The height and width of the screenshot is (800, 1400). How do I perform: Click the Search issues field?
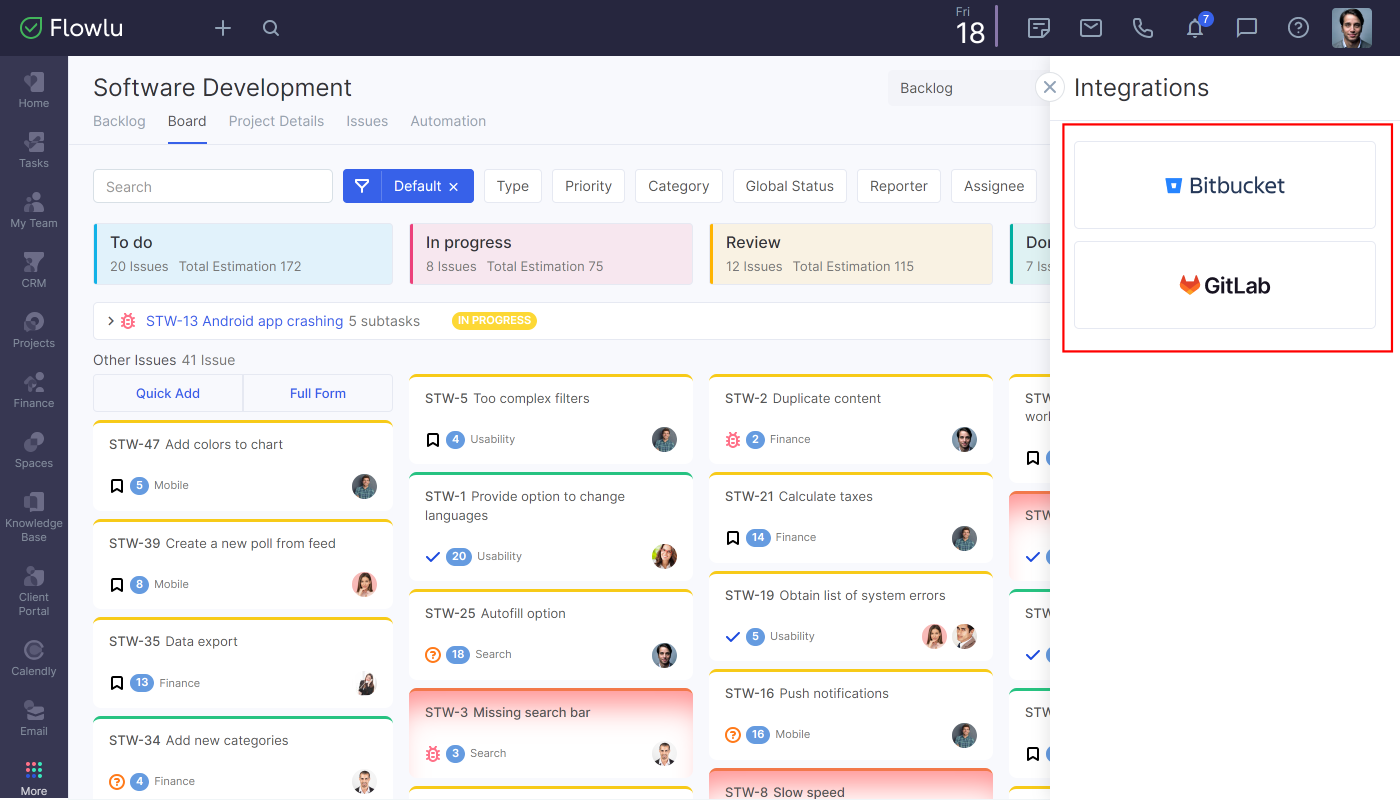(213, 186)
